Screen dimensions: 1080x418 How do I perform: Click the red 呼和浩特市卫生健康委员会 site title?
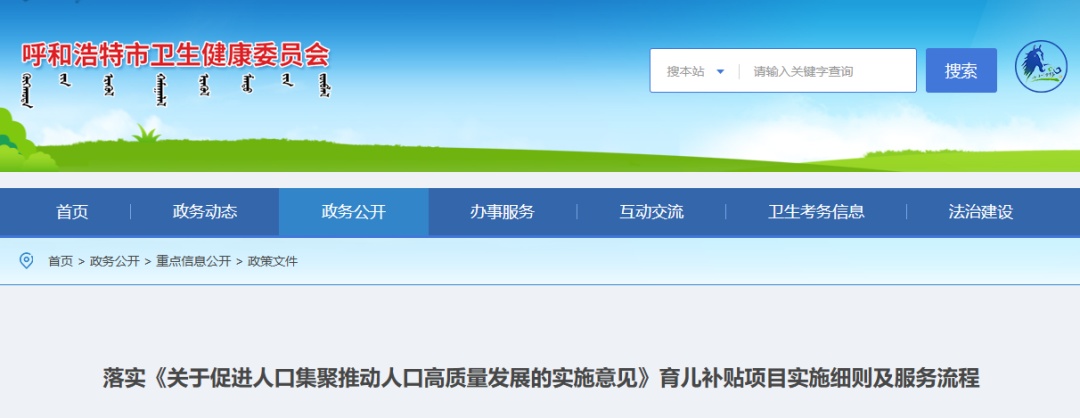pos(176,54)
